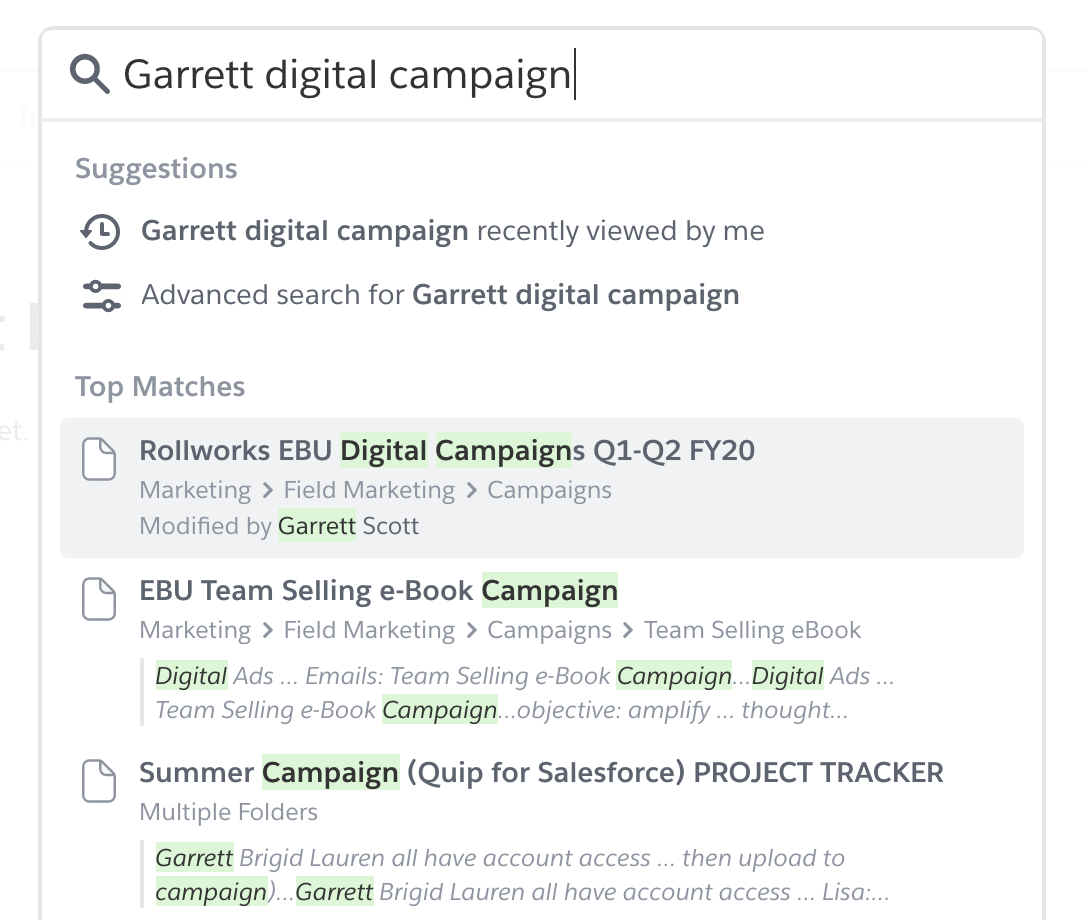This screenshot has width=1088, height=920.
Task: Click the chevron after Marketing in Rollworks result
Action: point(268,491)
